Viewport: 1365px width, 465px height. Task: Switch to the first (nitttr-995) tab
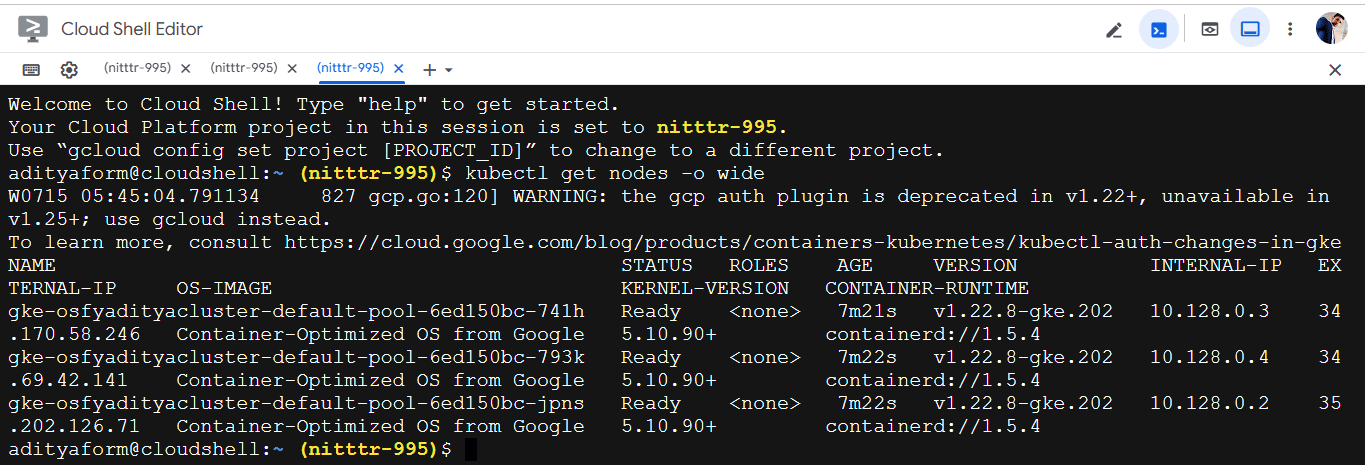pos(137,68)
